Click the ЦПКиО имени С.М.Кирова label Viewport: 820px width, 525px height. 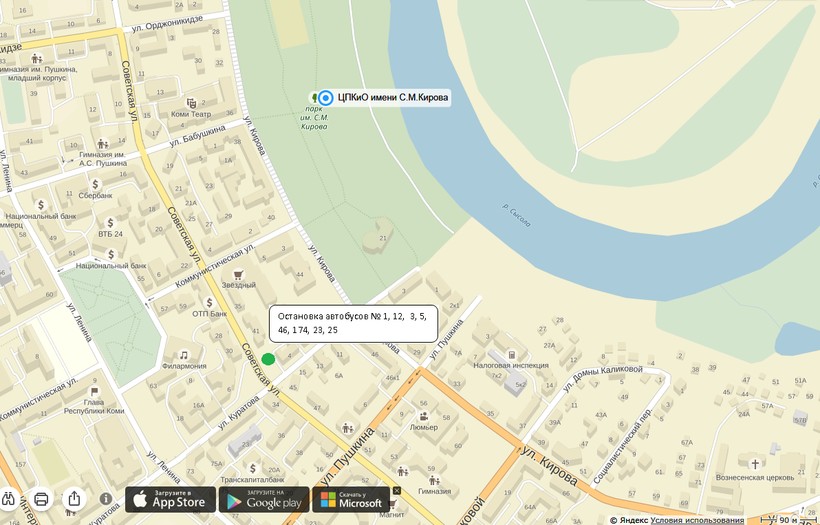pos(393,97)
